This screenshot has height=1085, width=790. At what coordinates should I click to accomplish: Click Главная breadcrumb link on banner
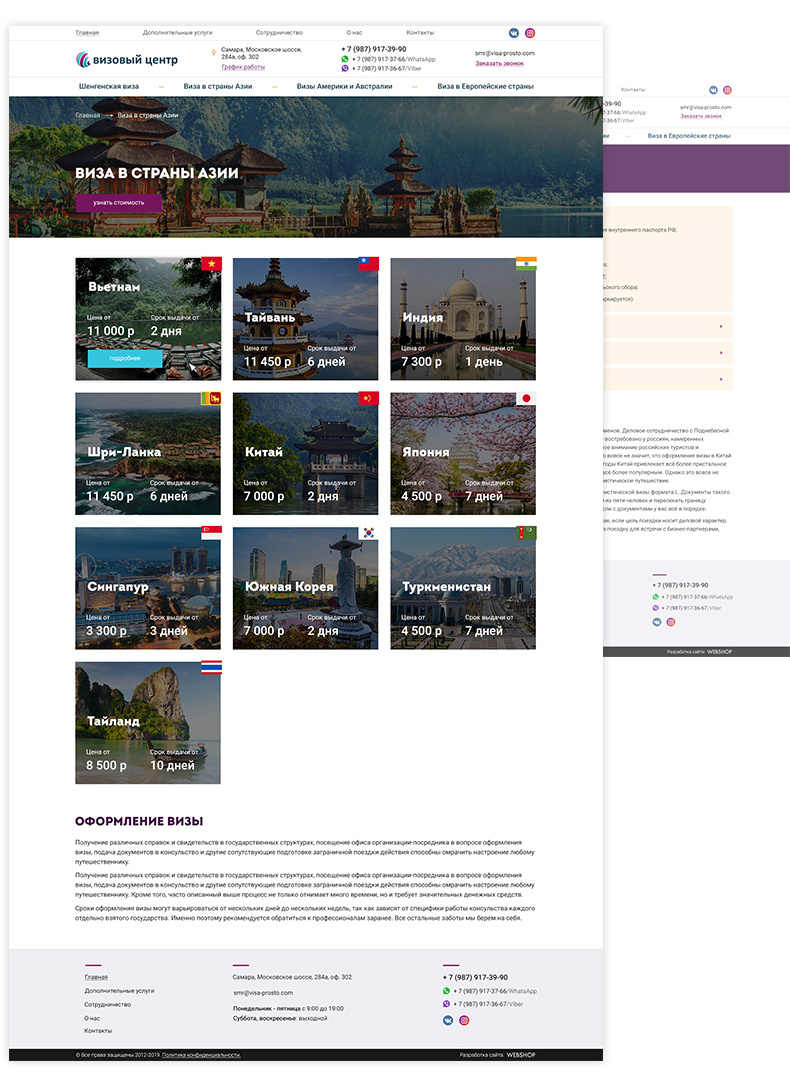click(87, 115)
